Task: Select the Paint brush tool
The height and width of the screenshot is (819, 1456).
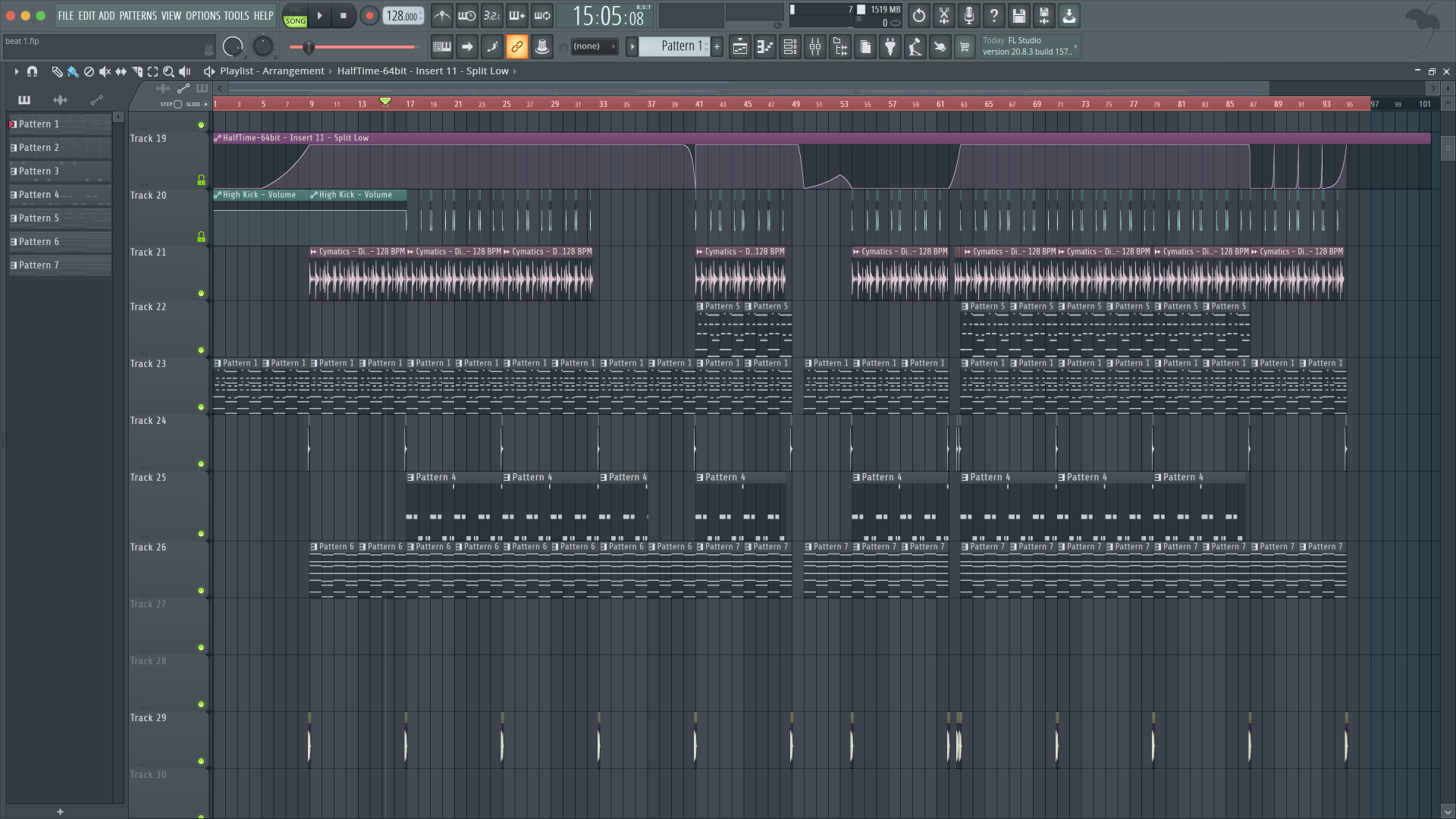Action: 73,71
